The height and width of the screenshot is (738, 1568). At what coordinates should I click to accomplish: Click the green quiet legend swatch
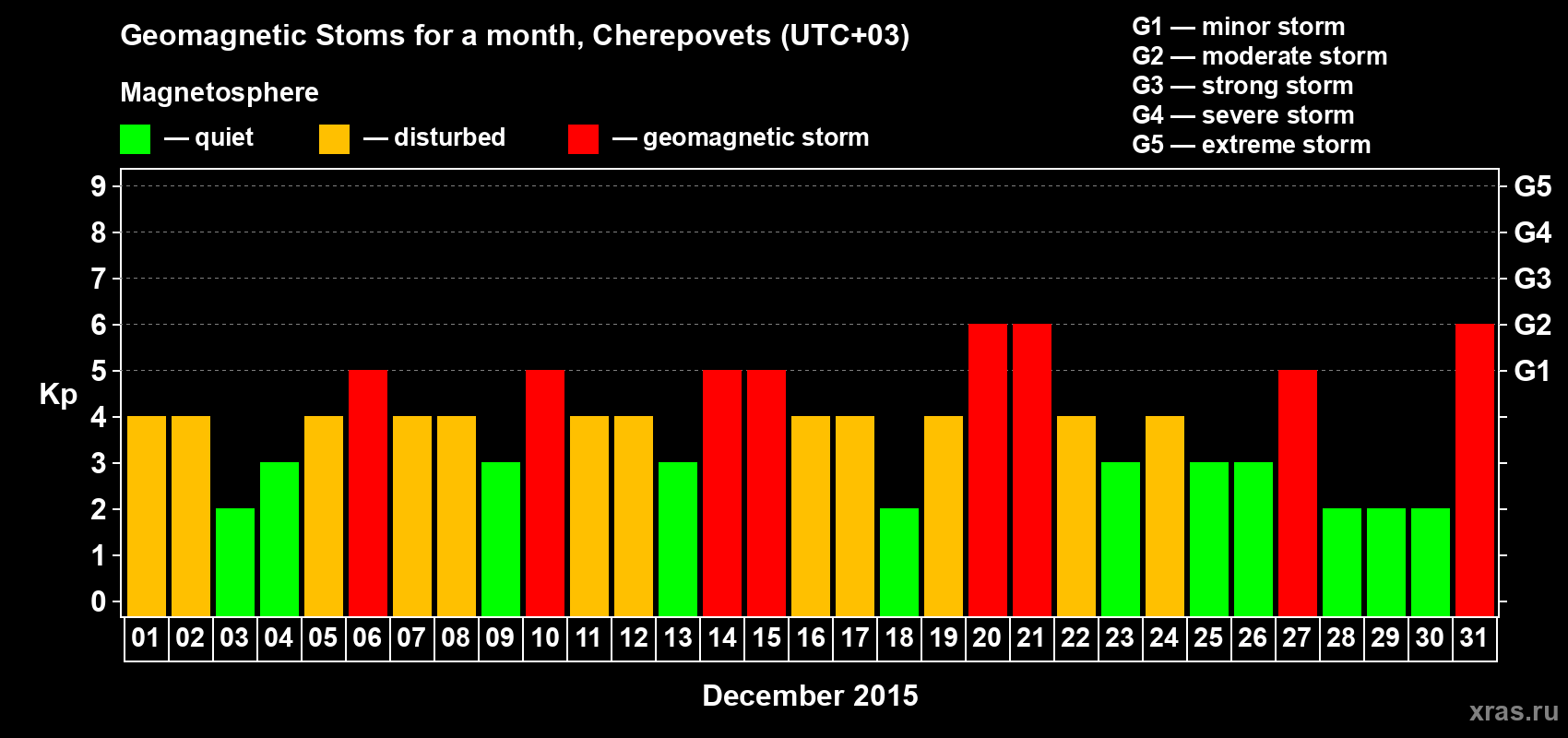click(x=135, y=139)
